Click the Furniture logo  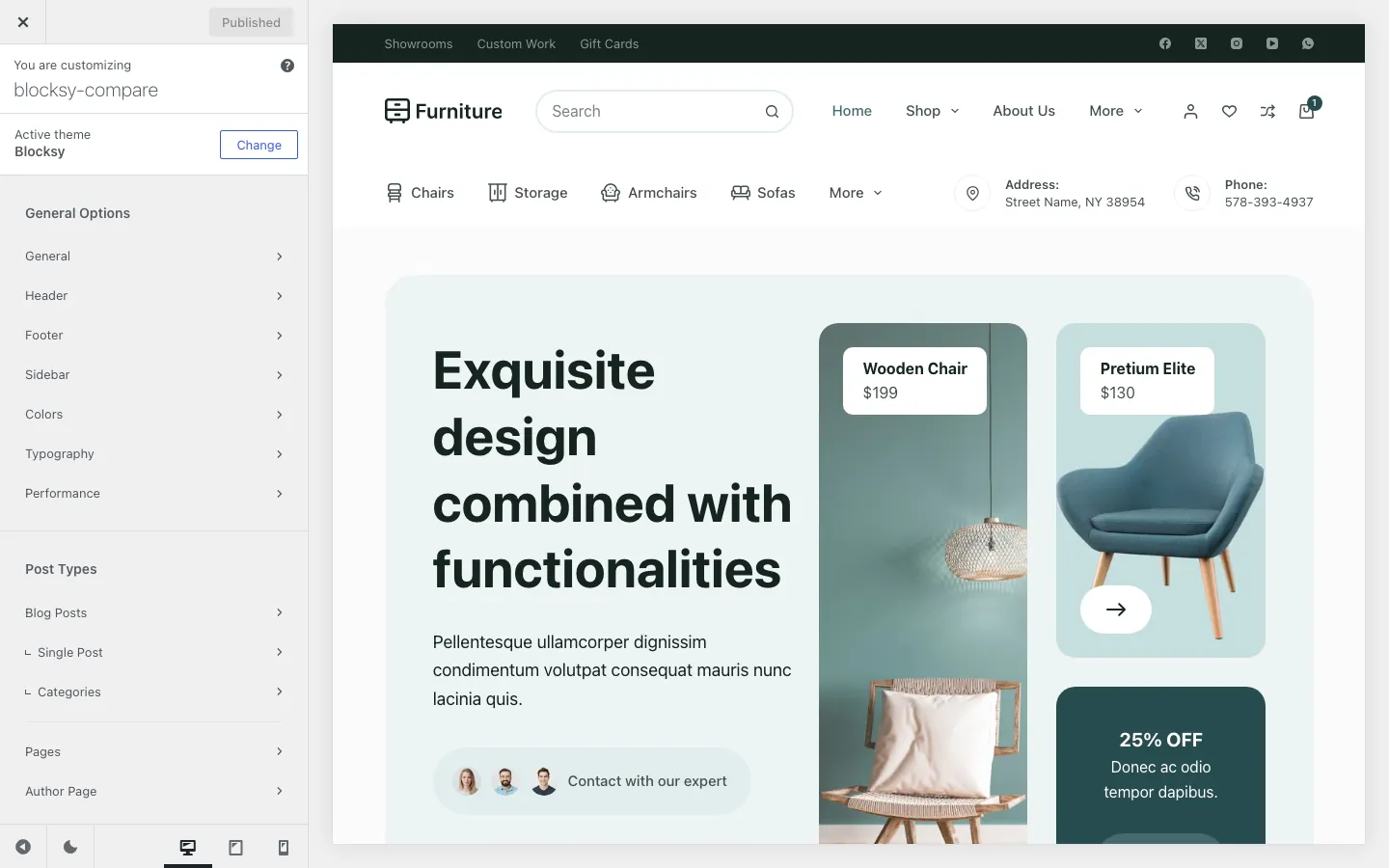click(x=443, y=111)
